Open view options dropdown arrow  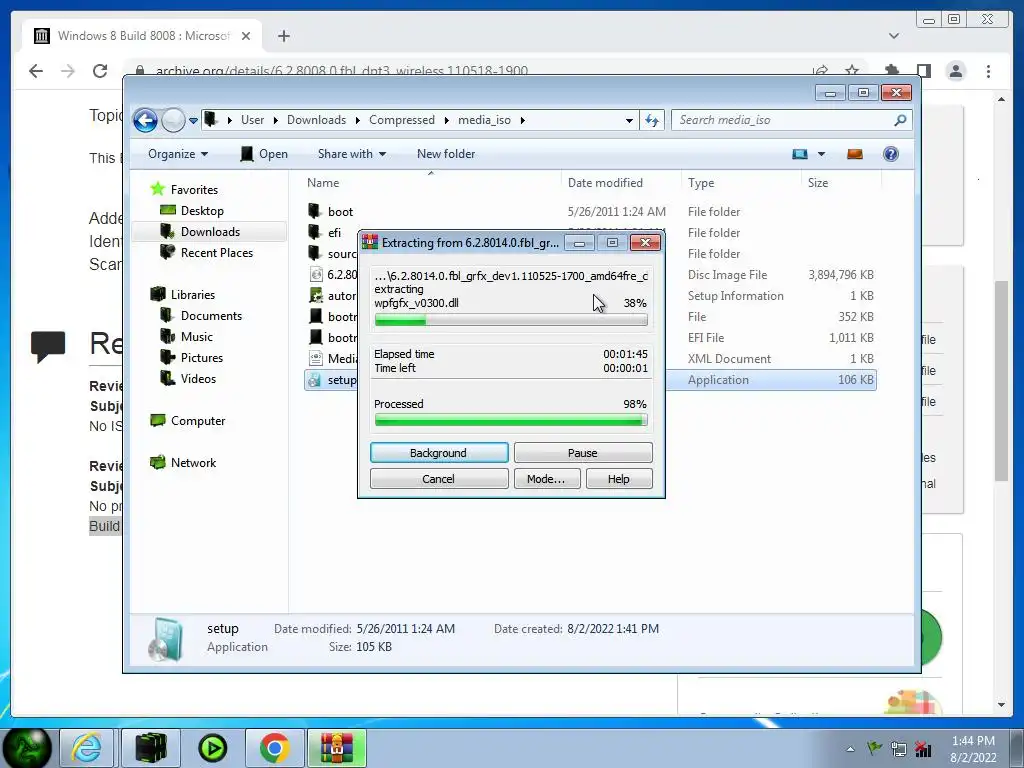(x=822, y=154)
